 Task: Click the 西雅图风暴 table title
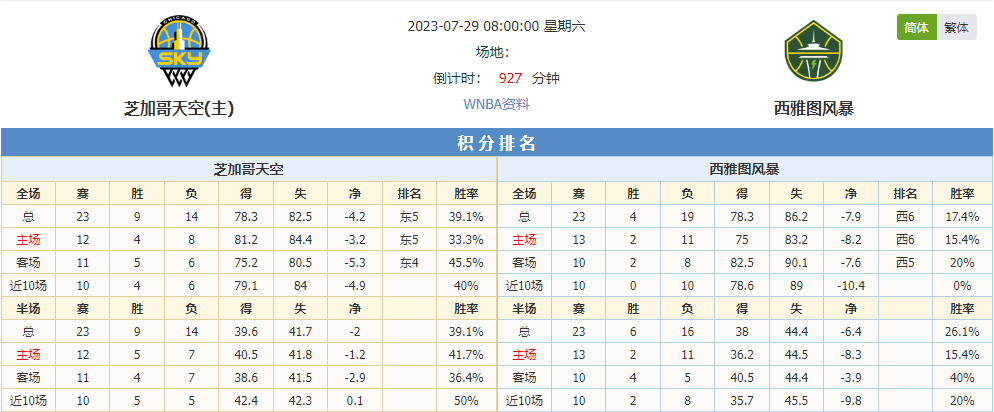tap(744, 170)
